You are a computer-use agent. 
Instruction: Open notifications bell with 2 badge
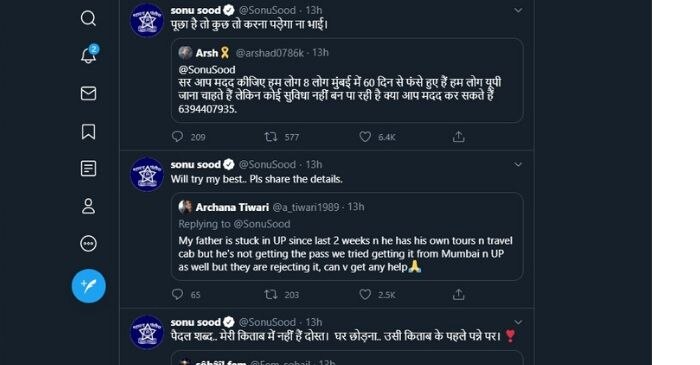click(x=89, y=54)
